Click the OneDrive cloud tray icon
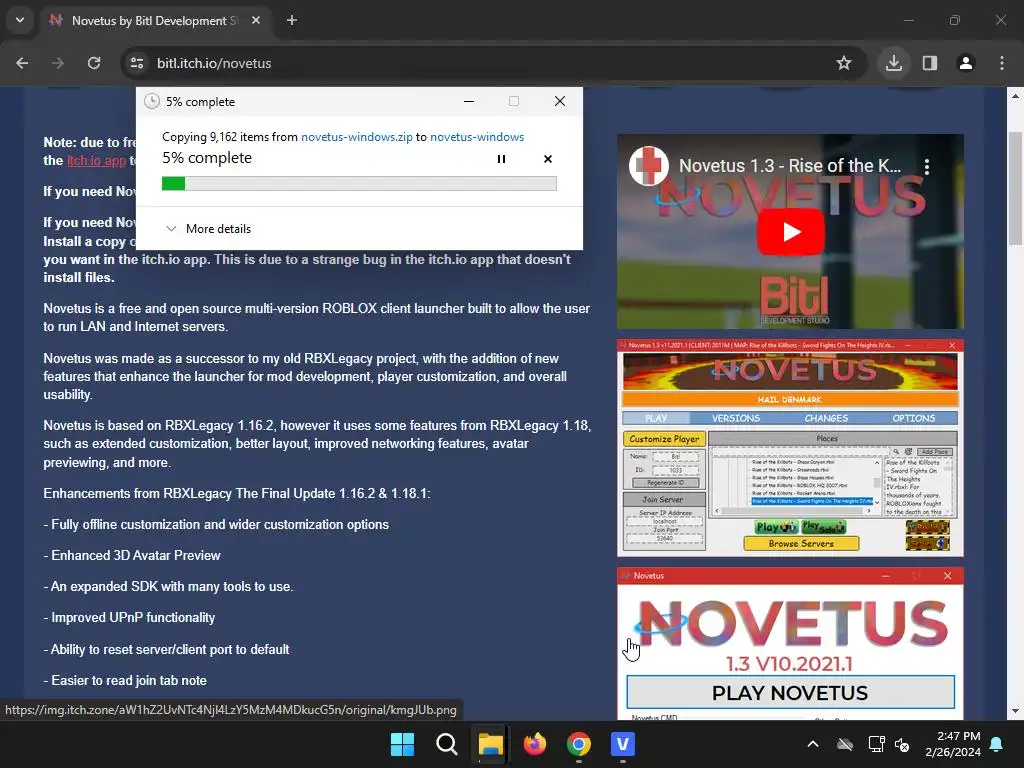1024x768 pixels. tap(845, 744)
